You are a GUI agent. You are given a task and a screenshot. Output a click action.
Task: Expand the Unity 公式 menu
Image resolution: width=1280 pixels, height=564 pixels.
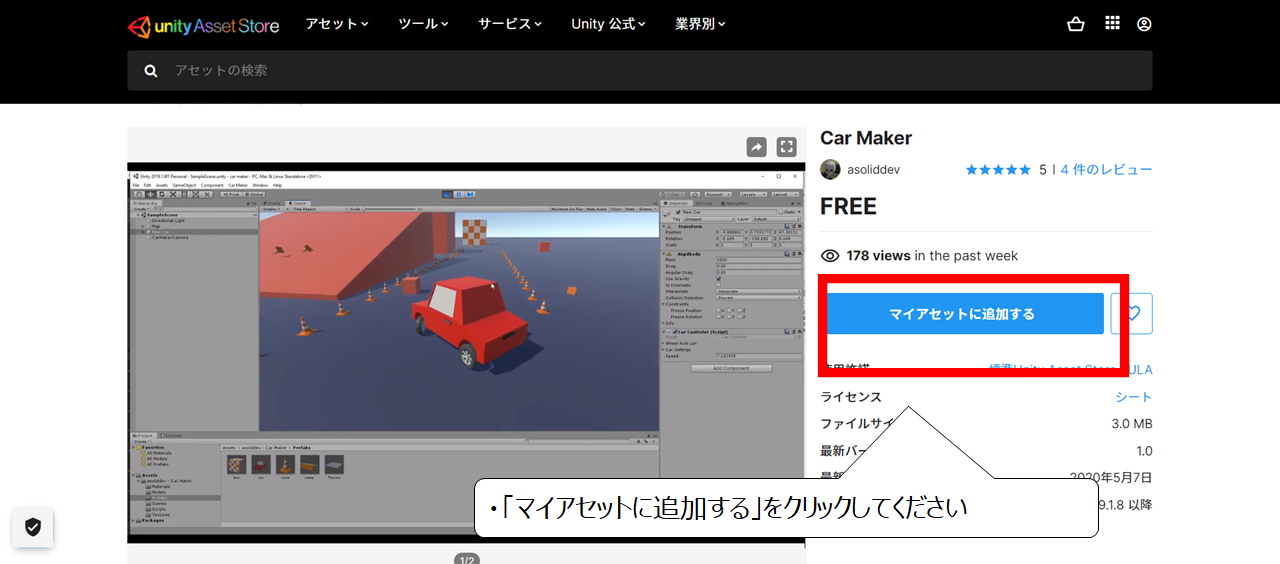[x=609, y=24]
